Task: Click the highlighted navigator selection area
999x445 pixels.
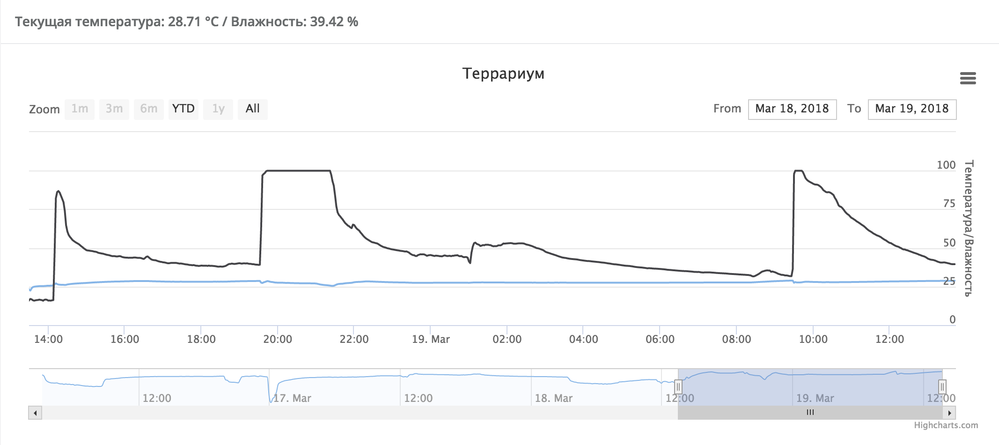Action: [x=810, y=385]
